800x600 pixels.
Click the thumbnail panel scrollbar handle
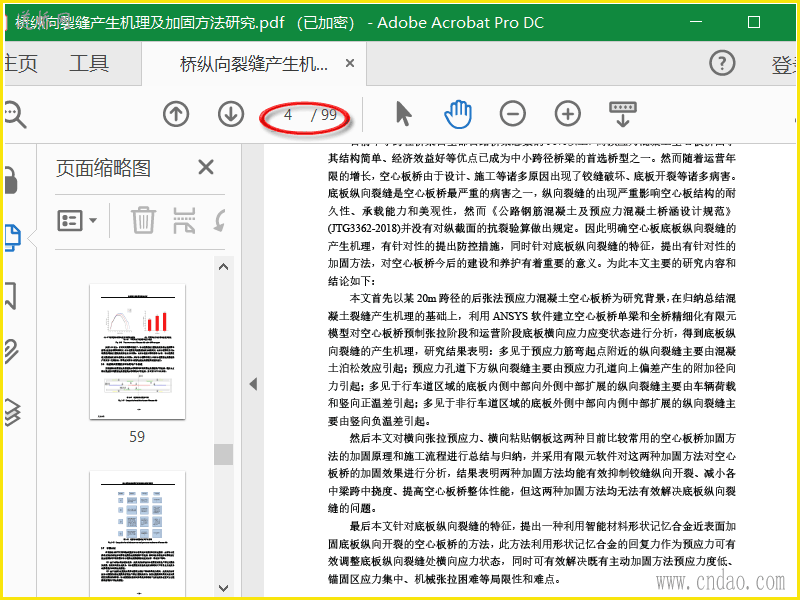[x=223, y=454]
